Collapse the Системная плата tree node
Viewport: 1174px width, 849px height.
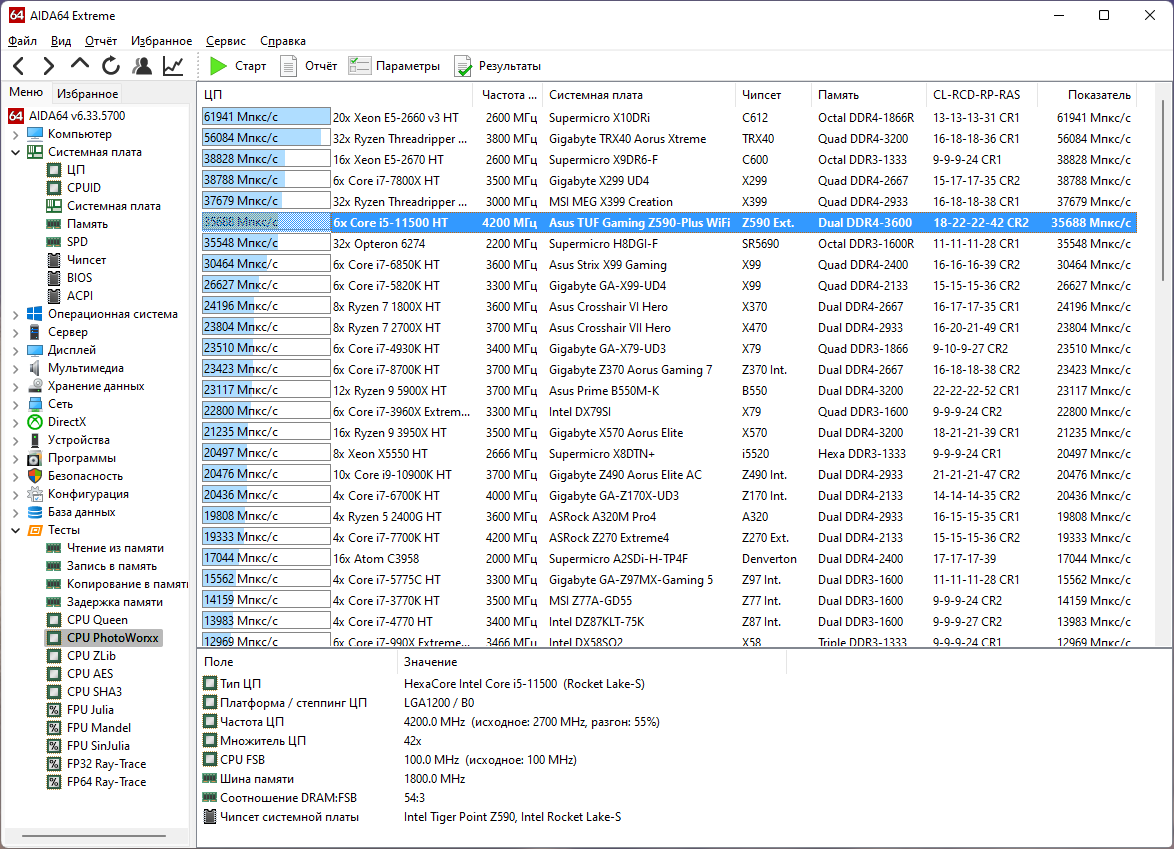(16, 152)
